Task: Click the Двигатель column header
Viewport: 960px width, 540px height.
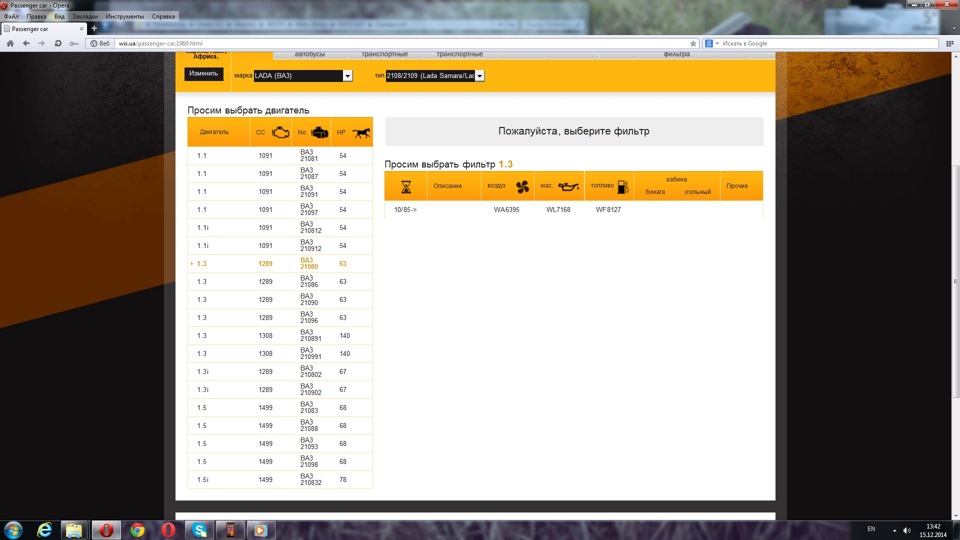Action: (x=214, y=132)
